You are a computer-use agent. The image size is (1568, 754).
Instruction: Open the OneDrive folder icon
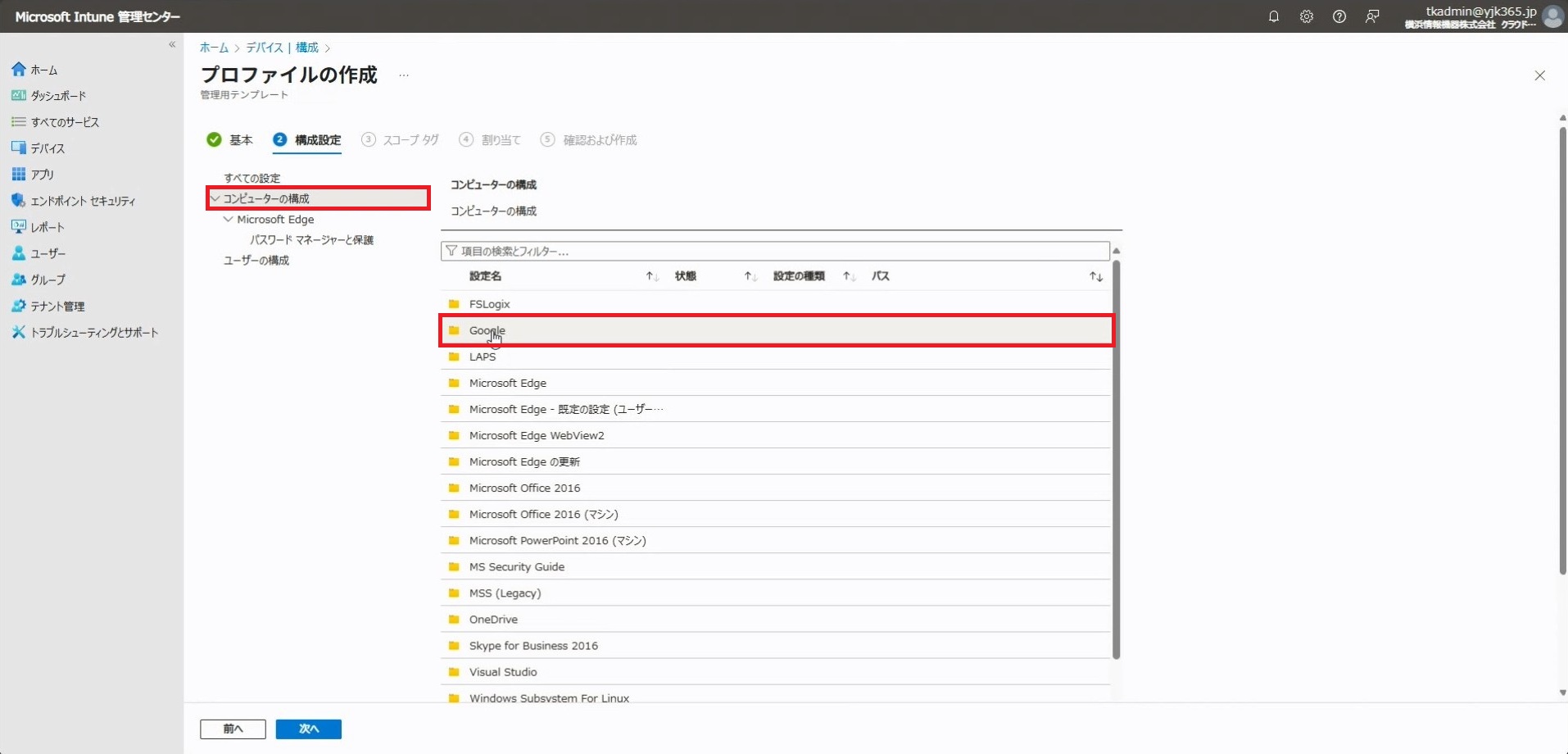454,620
